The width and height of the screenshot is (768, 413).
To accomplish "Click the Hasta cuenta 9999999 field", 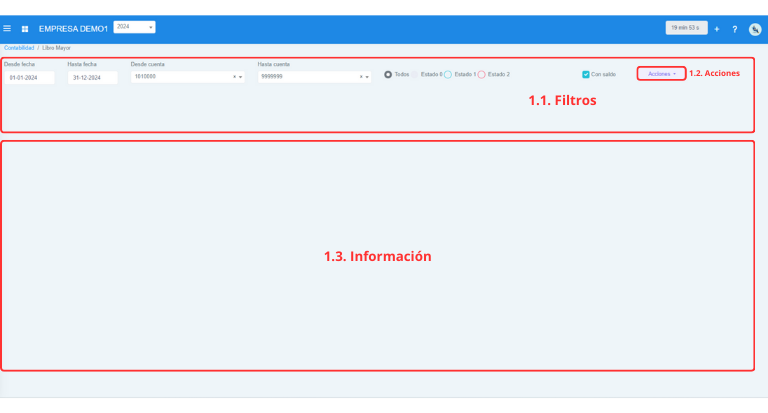I will tap(314, 77).
